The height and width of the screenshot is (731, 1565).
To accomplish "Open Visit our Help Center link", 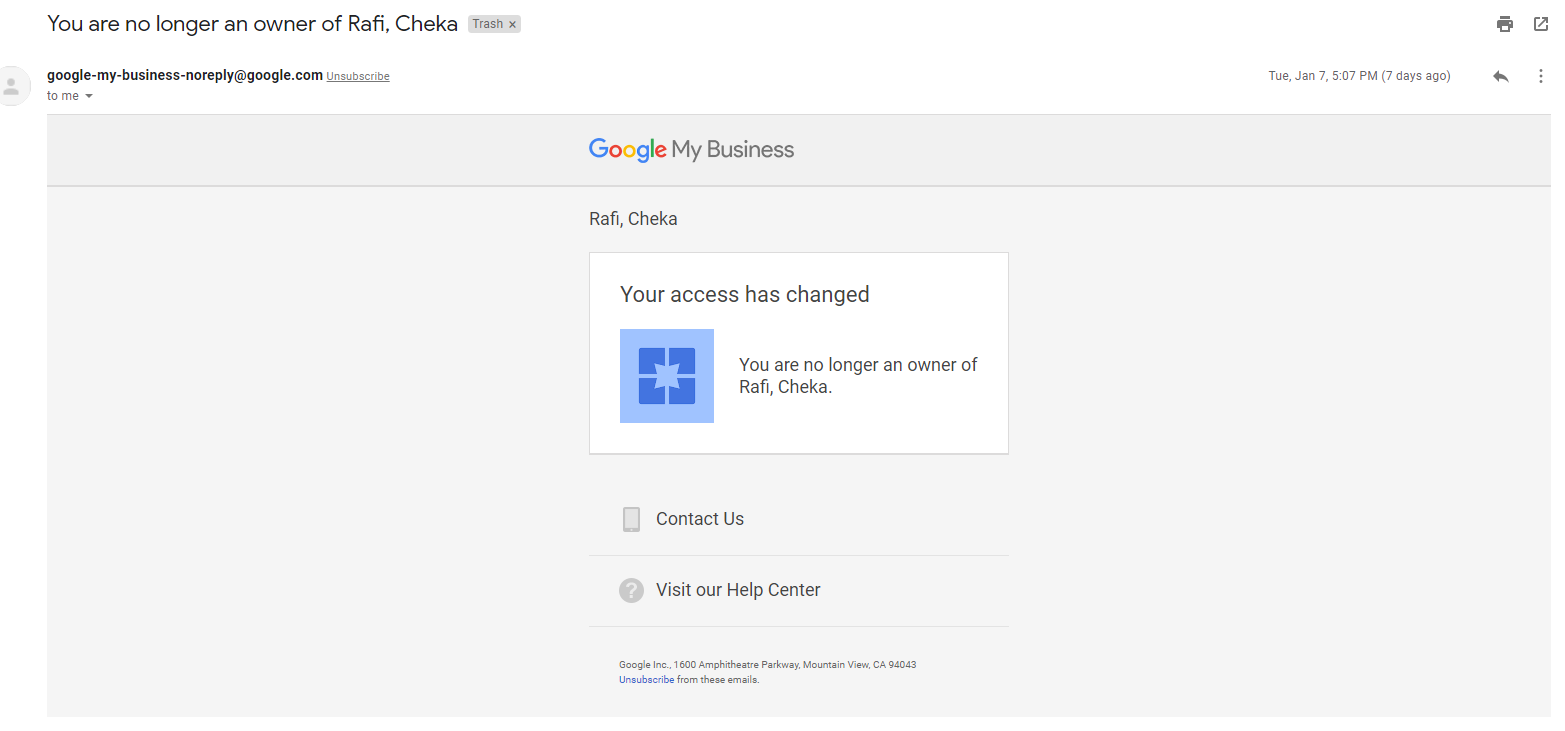I will point(738,590).
